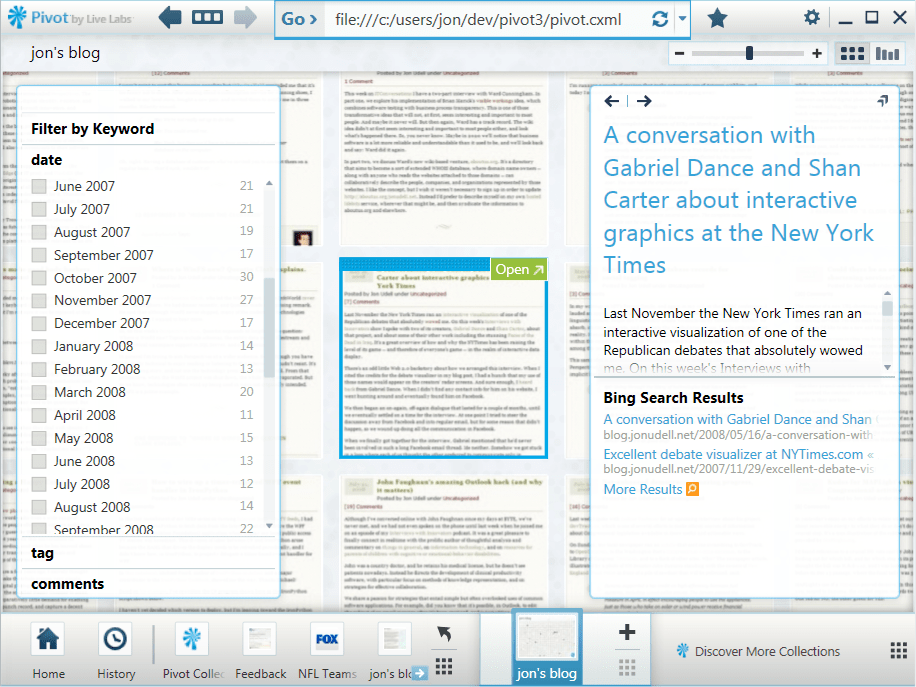Add new tab with plus icon
This screenshot has height=687, width=916.
(627, 632)
